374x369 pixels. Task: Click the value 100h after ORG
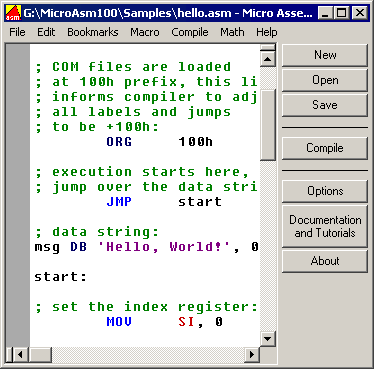pos(196,142)
